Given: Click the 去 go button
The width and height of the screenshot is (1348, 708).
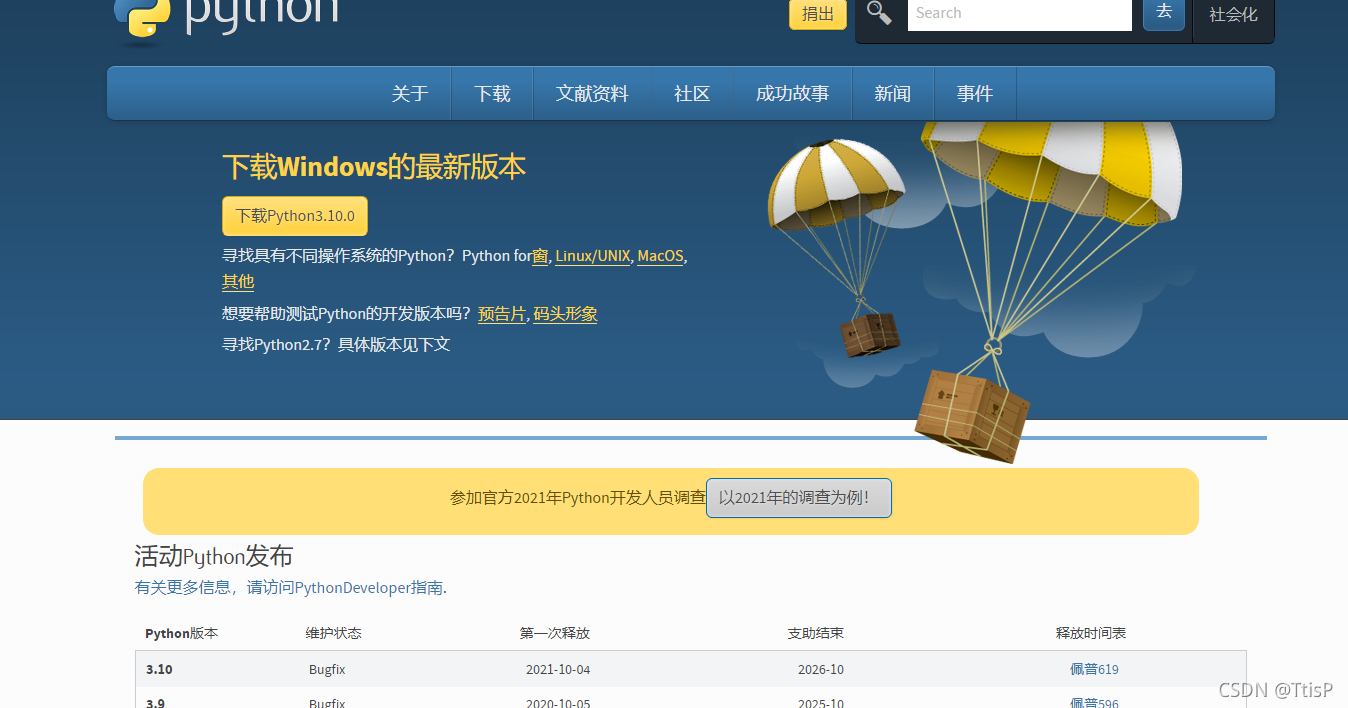Looking at the screenshot, I should [1164, 13].
